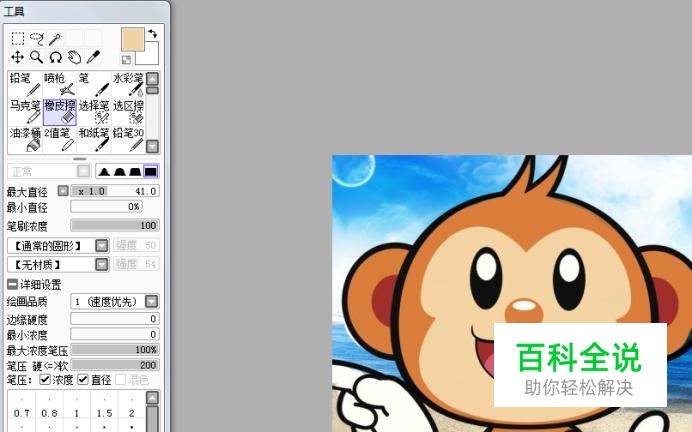Adjust the 最大直径 size slider
Image resolution: width=692 pixels, height=432 pixels.
pyautogui.click(x=115, y=191)
